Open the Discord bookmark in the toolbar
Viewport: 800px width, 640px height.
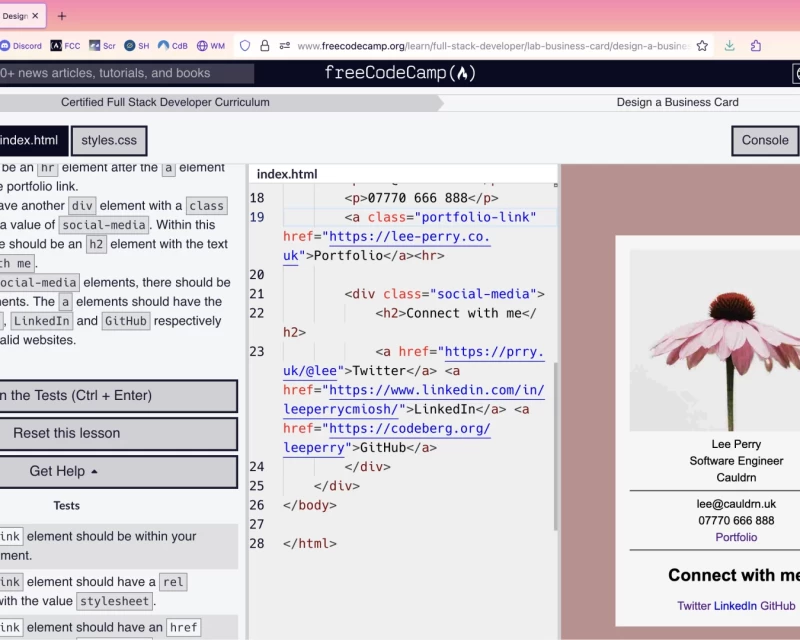click(20, 45)
